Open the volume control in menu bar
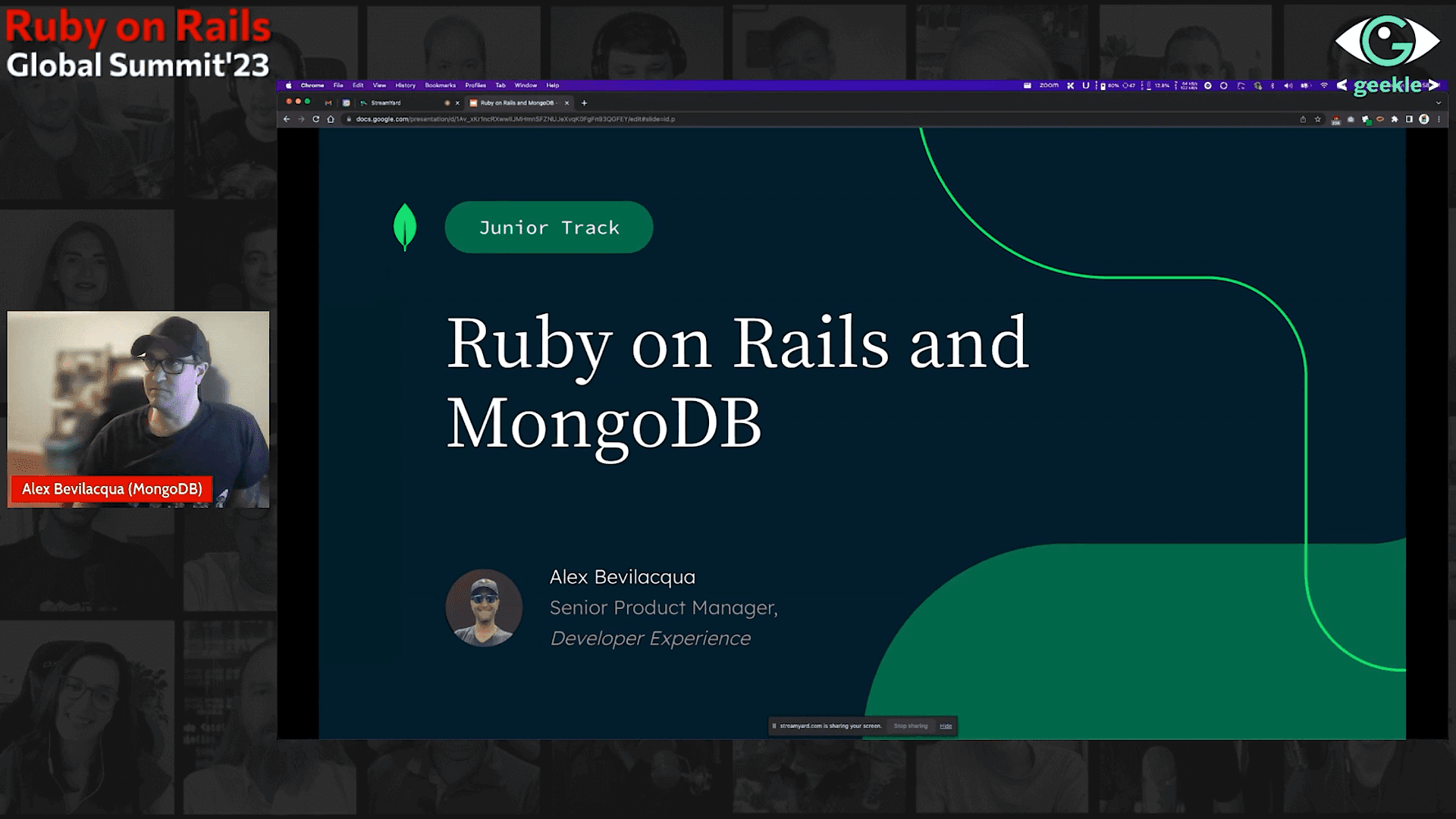Viewport: 1456px width, 819px height. point(1288,86)
